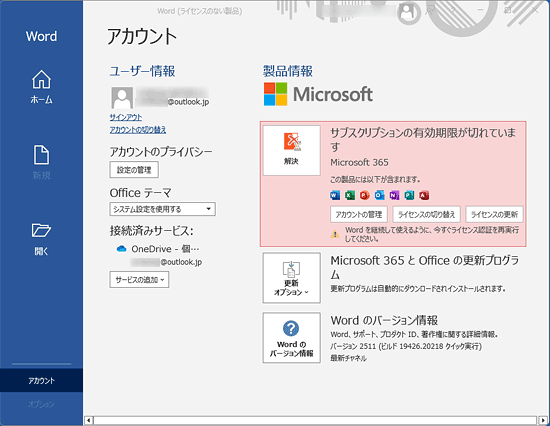Click the OneNote app icon in product list

tap(394, 195)
